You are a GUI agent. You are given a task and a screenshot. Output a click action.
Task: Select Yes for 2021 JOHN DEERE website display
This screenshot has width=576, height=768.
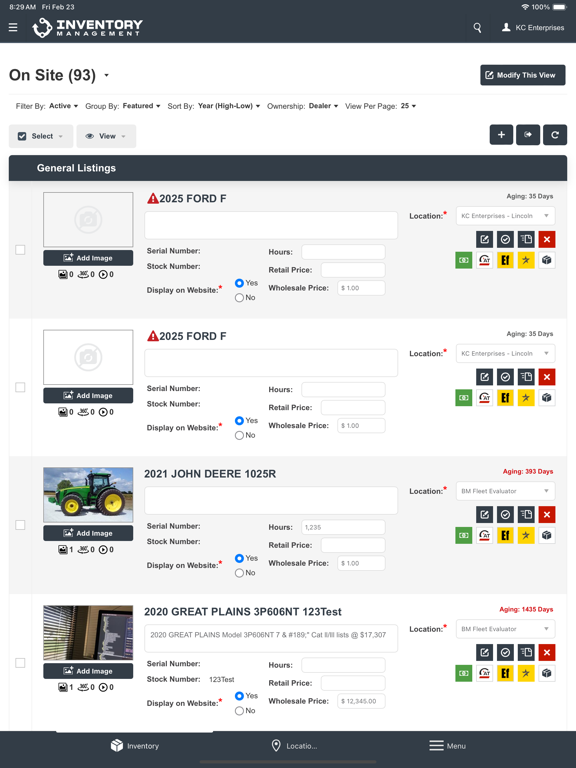coord(239,558)
